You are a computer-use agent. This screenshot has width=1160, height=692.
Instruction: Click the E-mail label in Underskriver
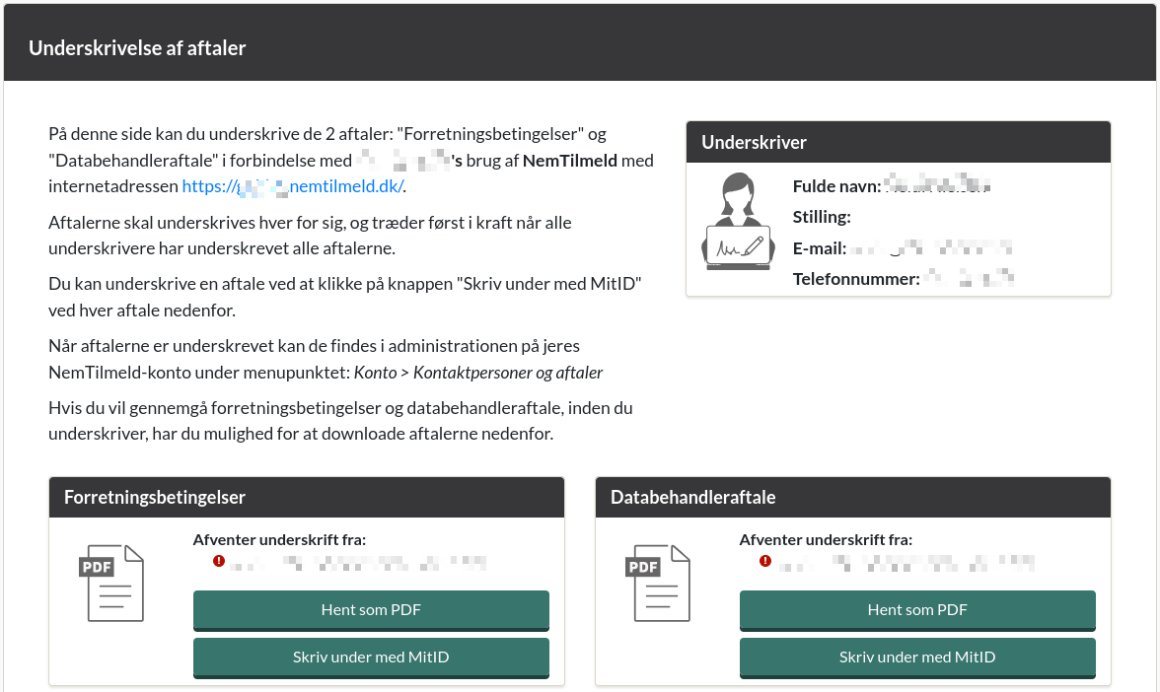(x=820, y=248)
